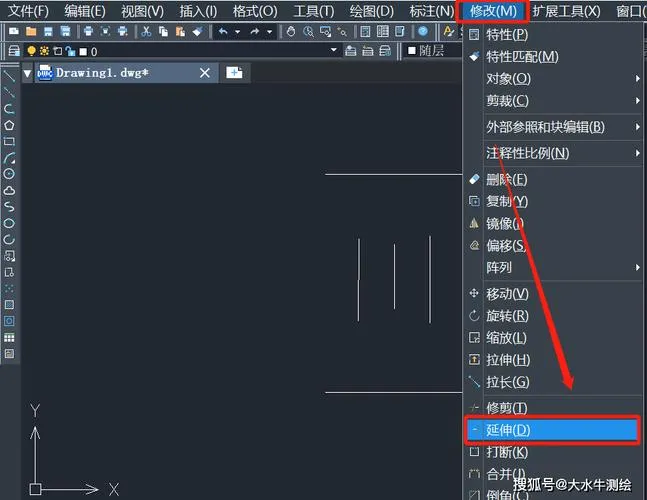The image size is (647, 500).
Task: Select the Revision cloud tool
Action: 9,190
